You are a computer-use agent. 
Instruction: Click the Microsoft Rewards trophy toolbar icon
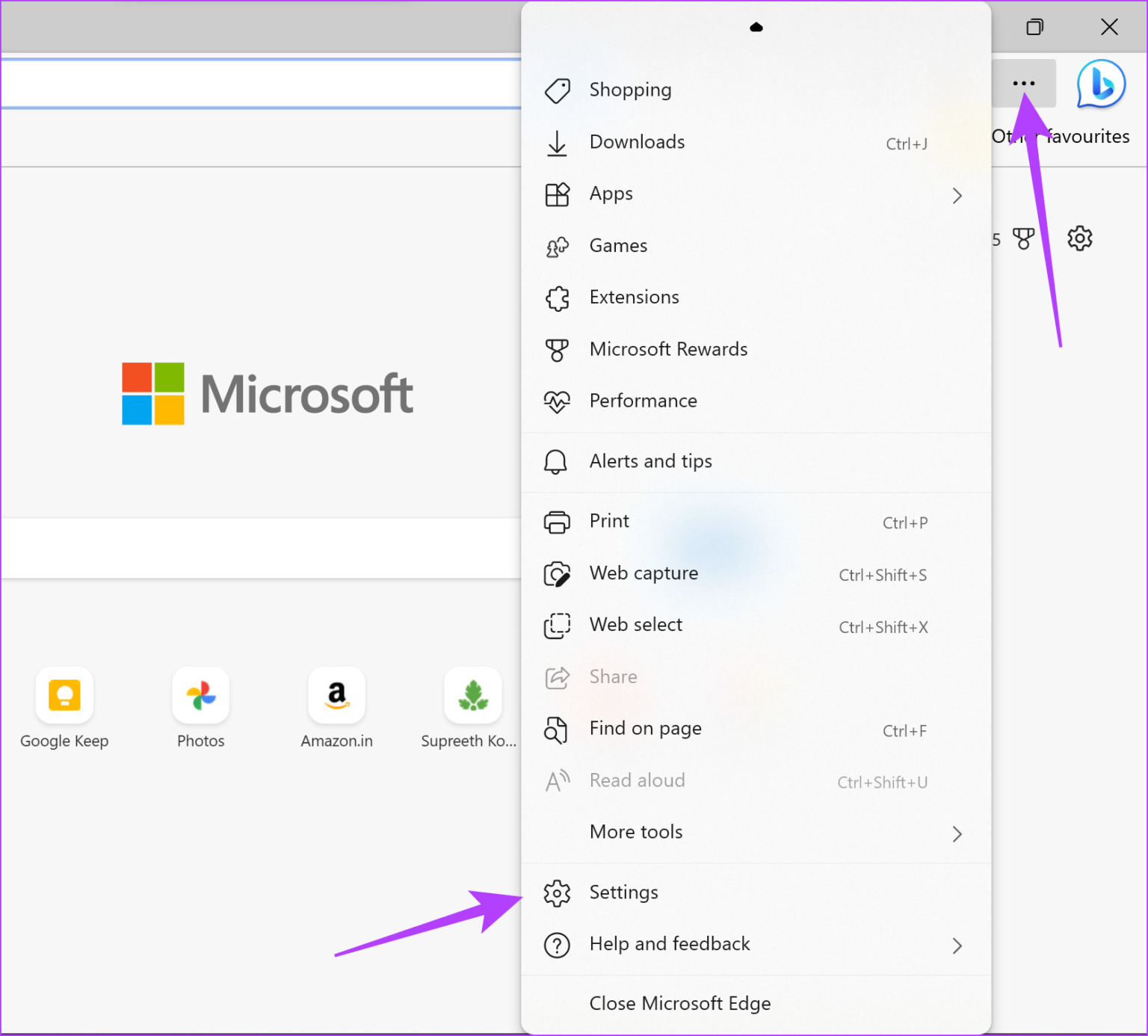[1024, 238]
